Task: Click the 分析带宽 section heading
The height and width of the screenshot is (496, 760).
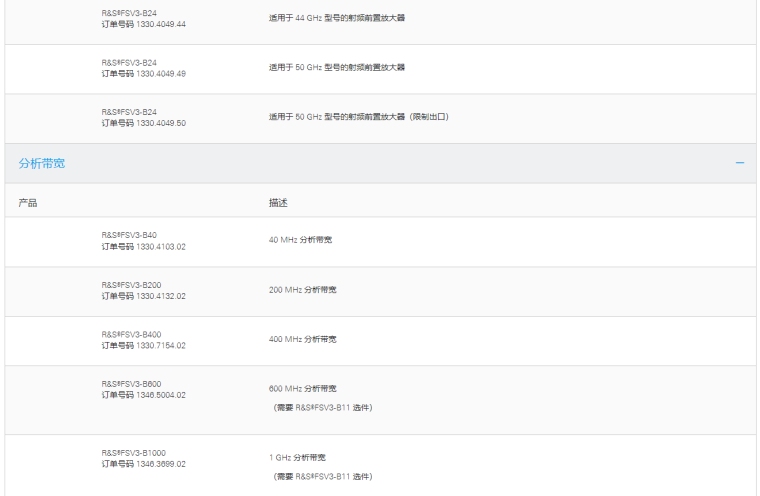Action: (36, 163)
